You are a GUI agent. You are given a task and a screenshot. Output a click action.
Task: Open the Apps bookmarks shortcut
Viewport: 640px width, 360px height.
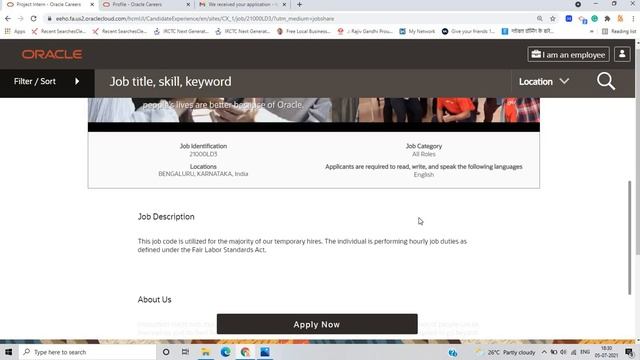[x=15, y=31]
